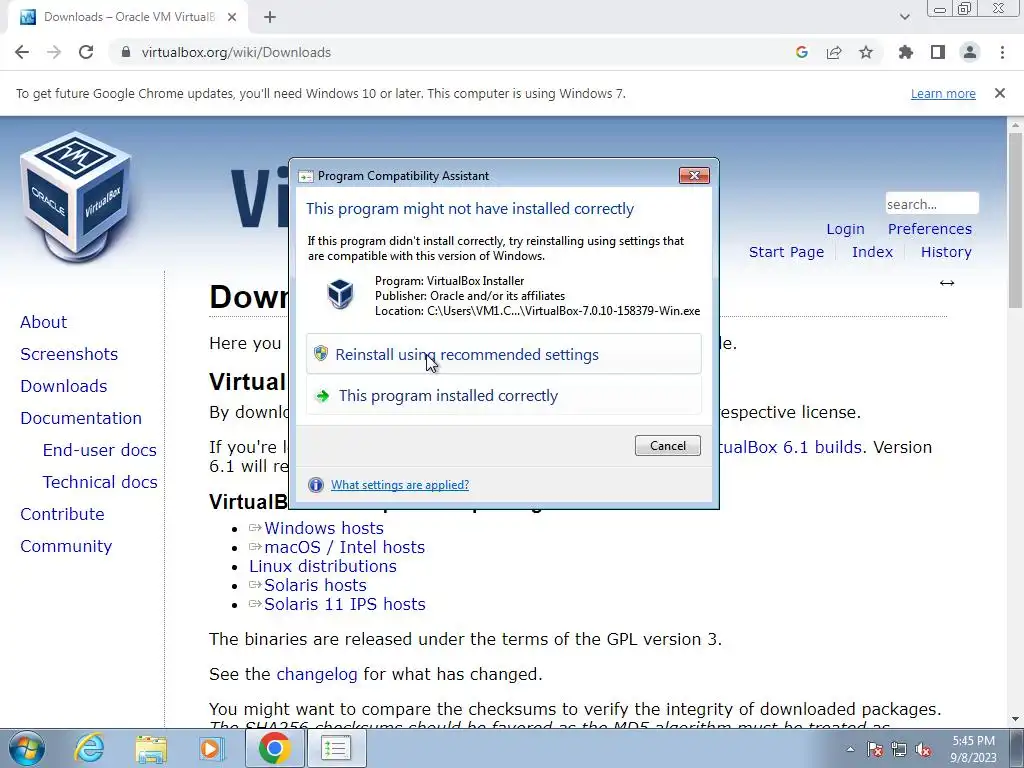Click the Action Center flag icon
Screen dimensions: 1024x768
point(875,749)
